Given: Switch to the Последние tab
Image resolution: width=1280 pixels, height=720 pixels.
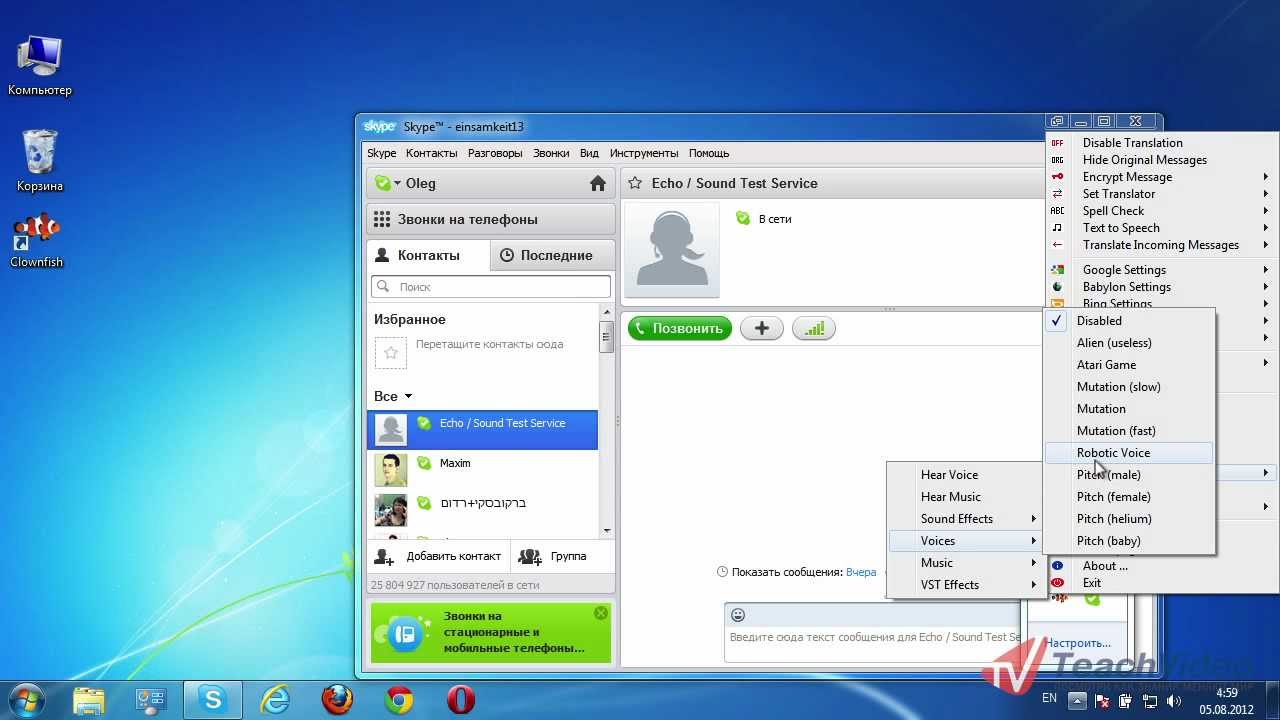Looking at the screenshot, I should tap(552, 255).
